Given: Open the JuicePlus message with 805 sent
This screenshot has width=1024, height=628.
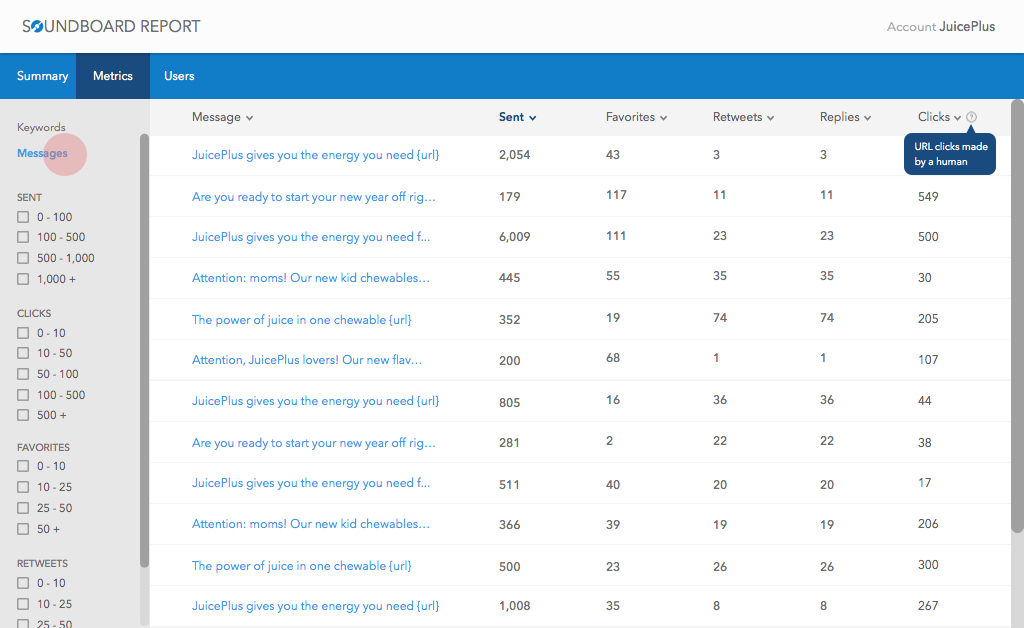Looking at the screenshot, I should (x=315, y=401).
